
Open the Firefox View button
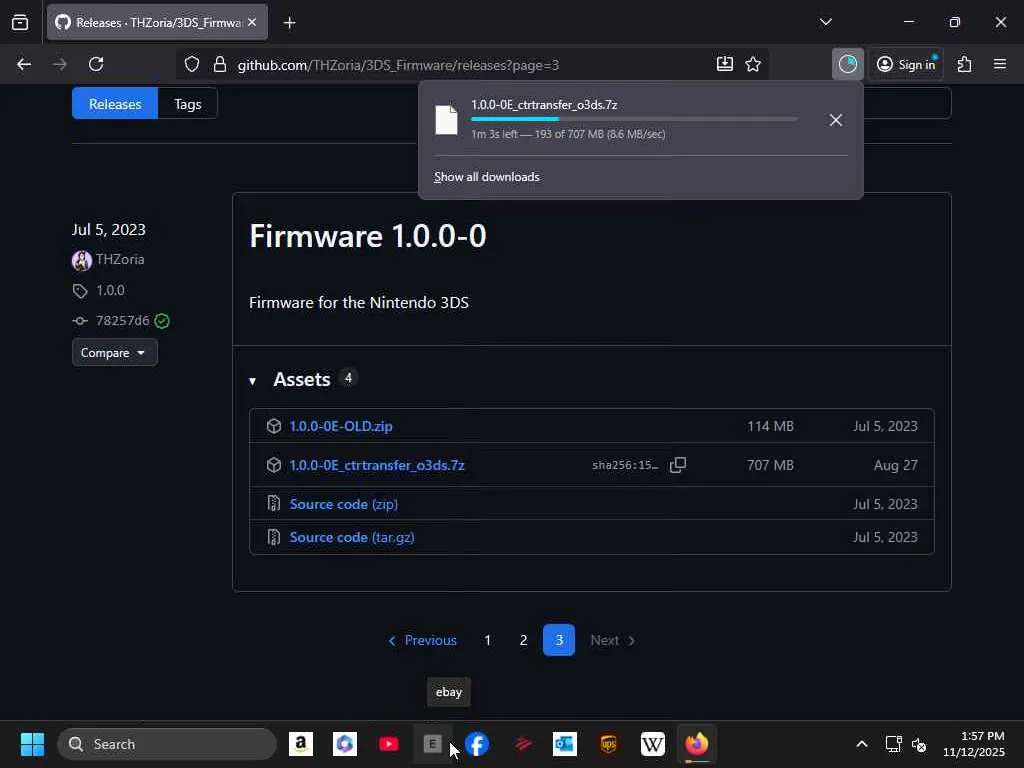(20, 22)
